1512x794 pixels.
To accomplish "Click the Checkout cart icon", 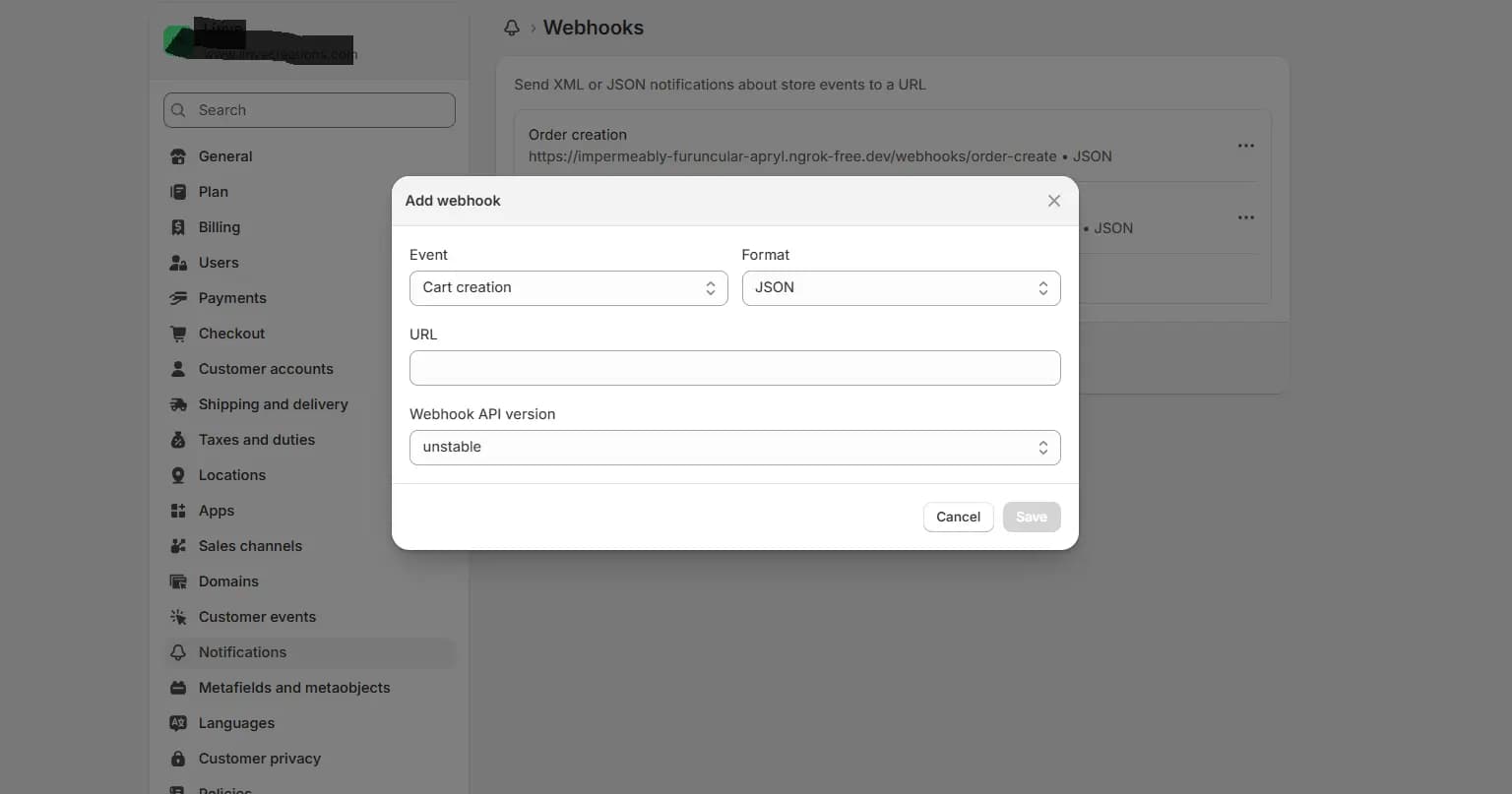I will pyautogui.click(x=178, y=334).
